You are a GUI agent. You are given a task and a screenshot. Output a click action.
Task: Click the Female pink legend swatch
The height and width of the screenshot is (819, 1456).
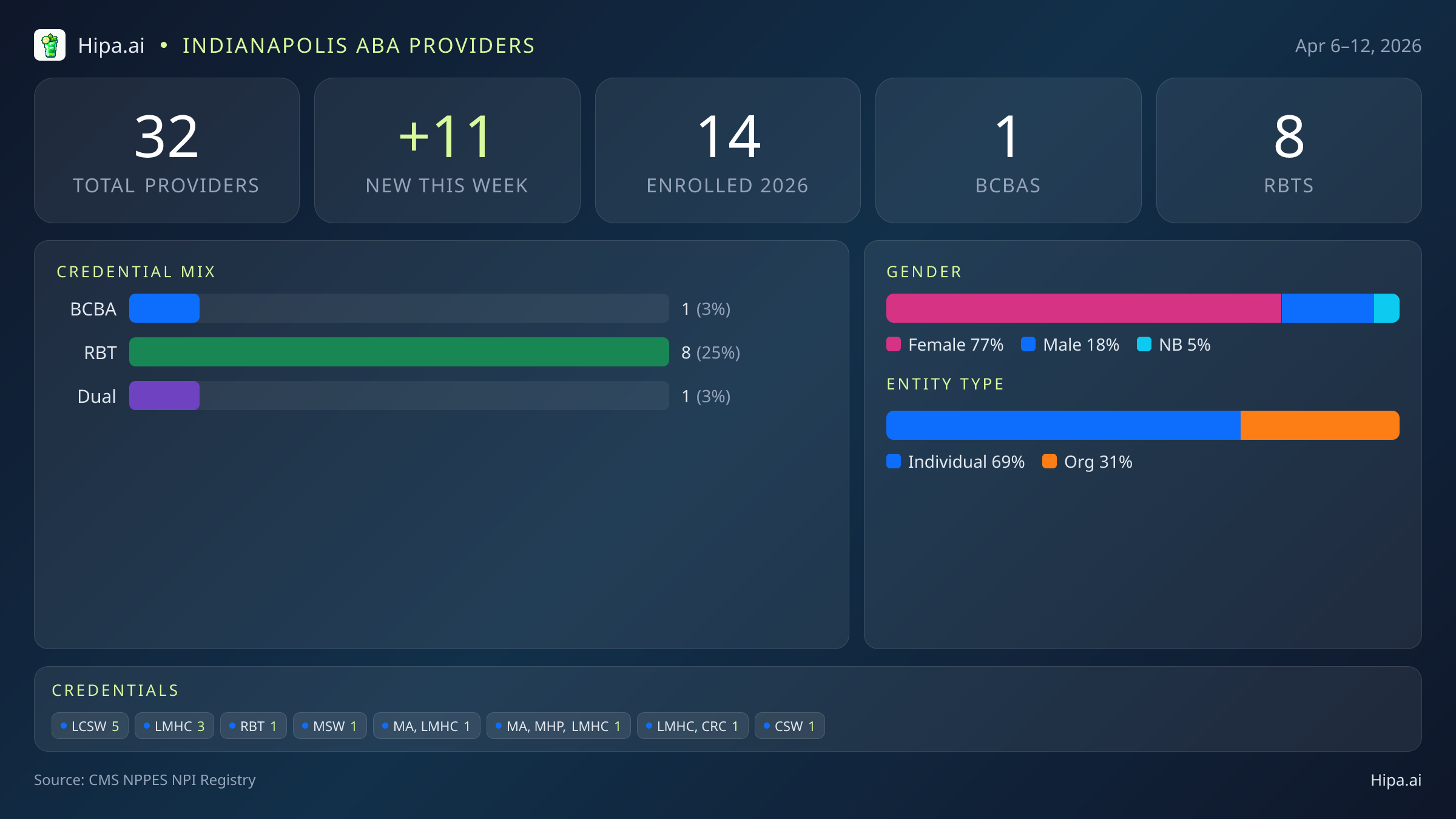894,345
